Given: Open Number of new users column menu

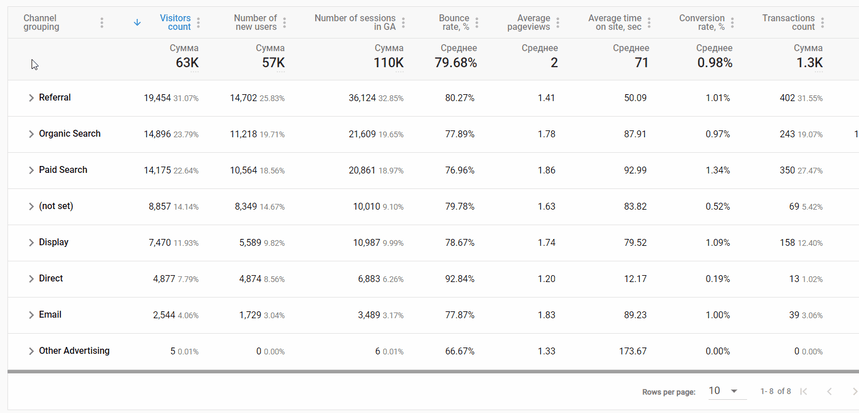Looking at the screenshot, I should (x=285, y=23).
